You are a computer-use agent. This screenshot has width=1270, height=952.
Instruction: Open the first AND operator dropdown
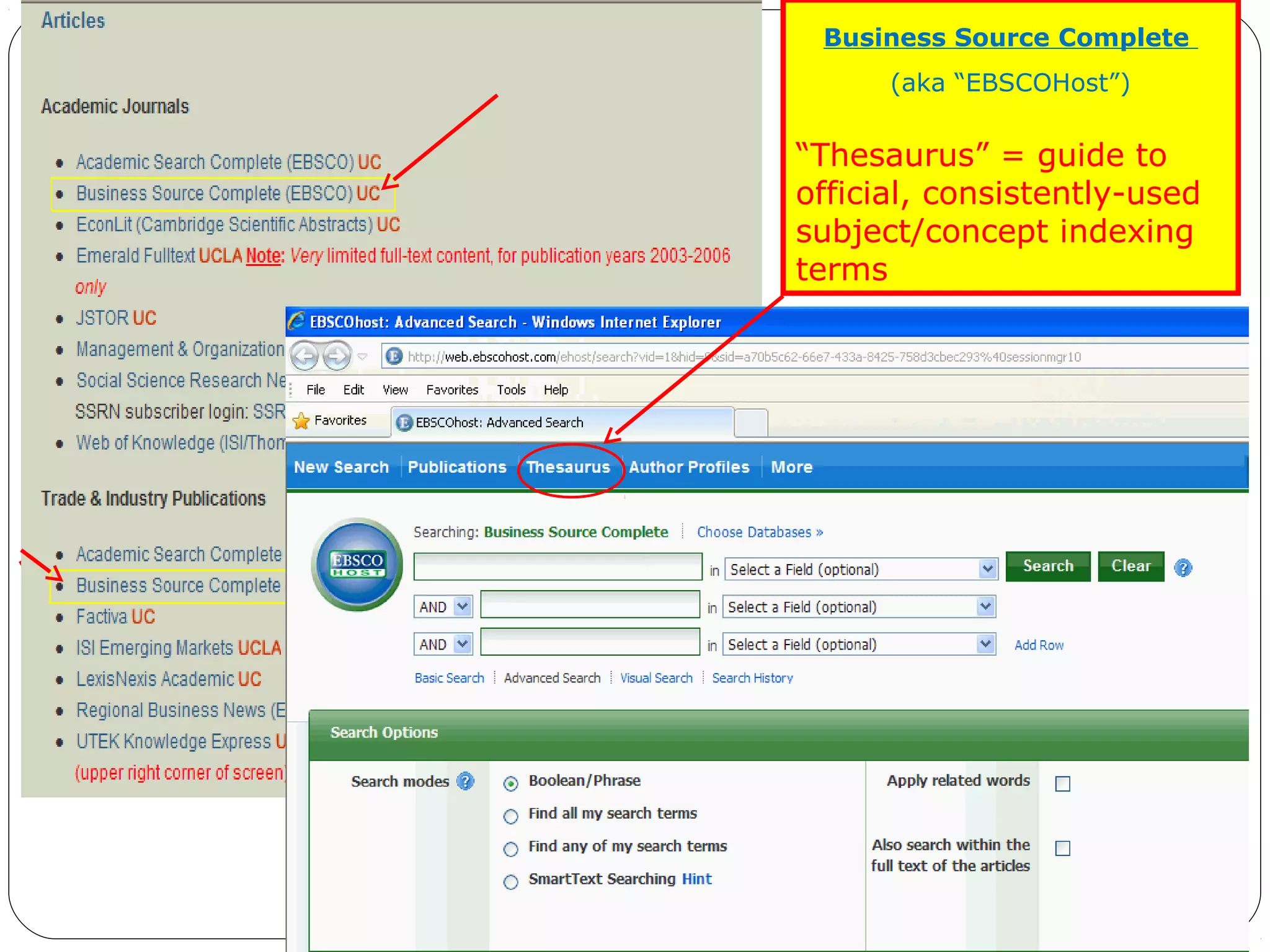[443, 607]
